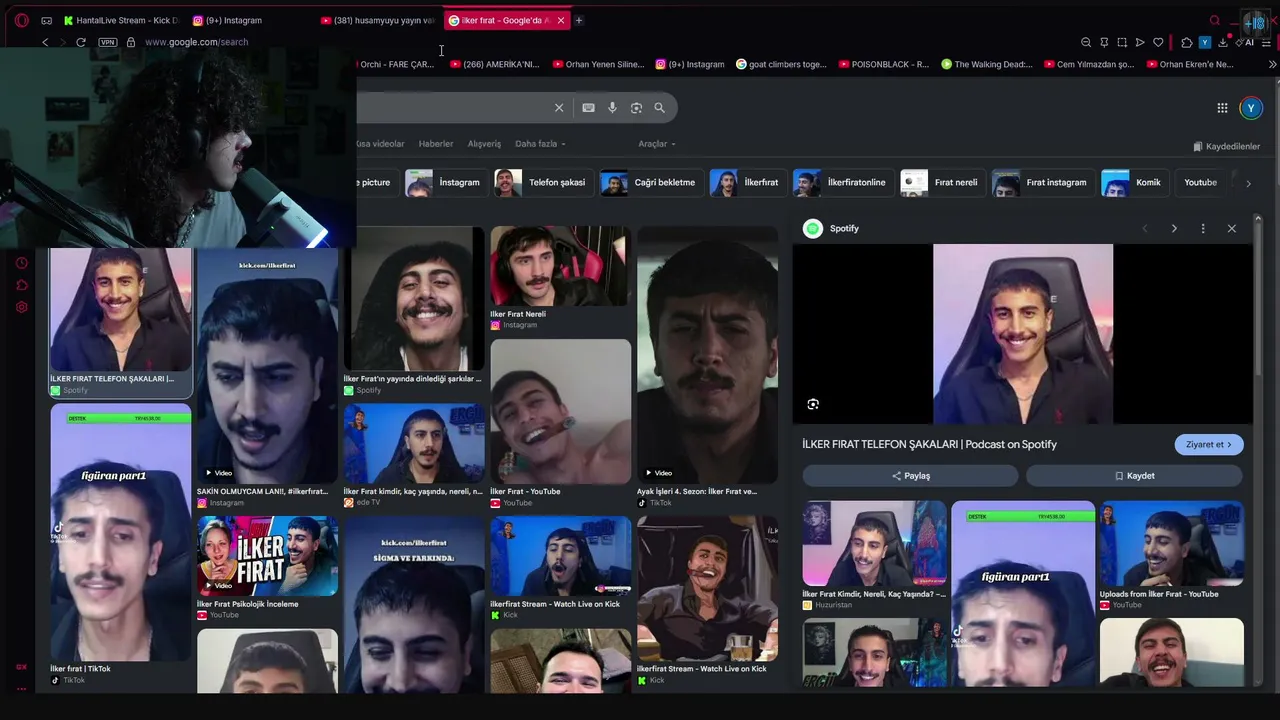Click the Spotify source link in preview
Image resolution: width=1280 pixels, height=720 pixels.
pos(832,228)
